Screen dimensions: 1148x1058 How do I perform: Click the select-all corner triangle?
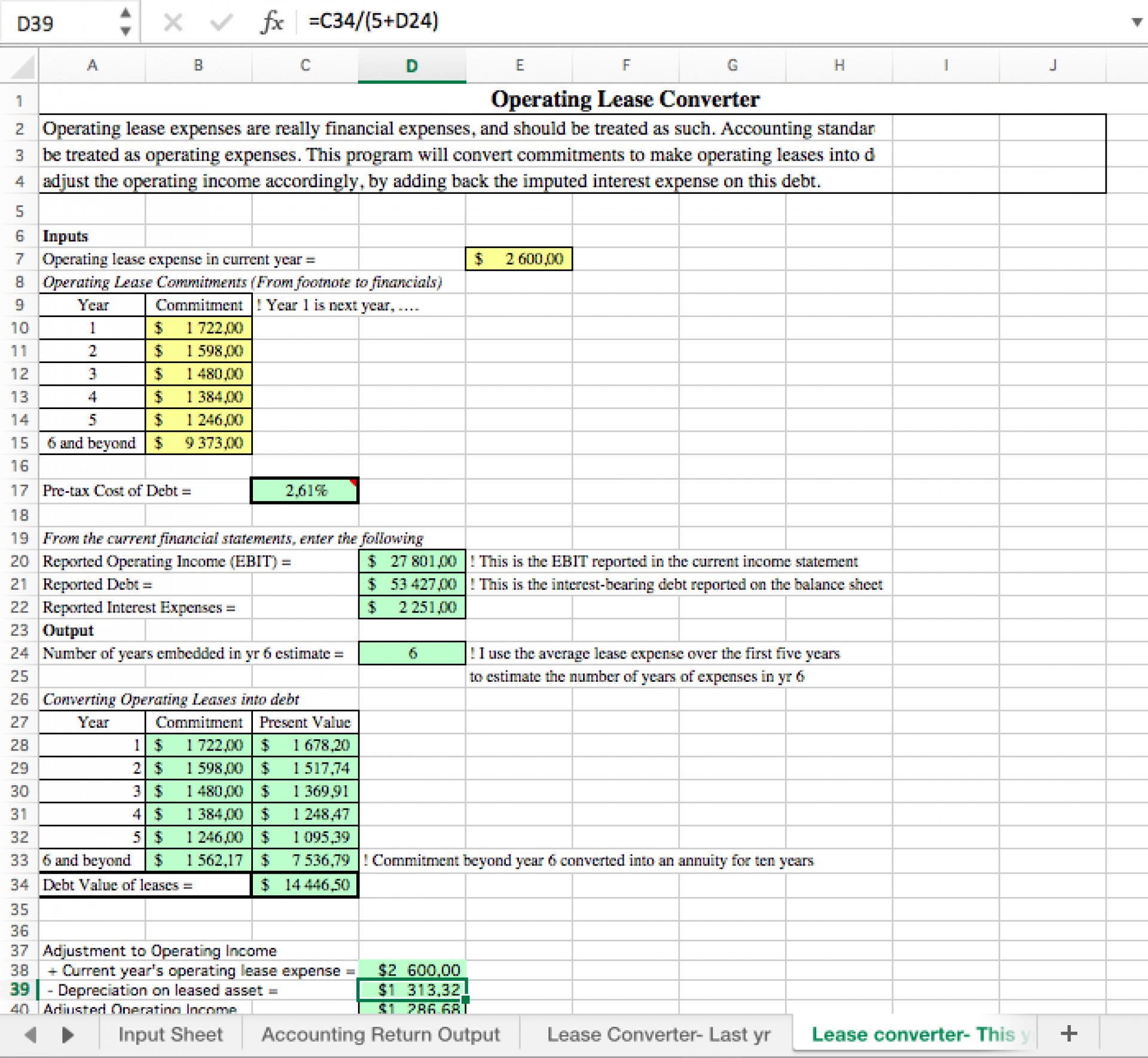(x=22, y=66)
